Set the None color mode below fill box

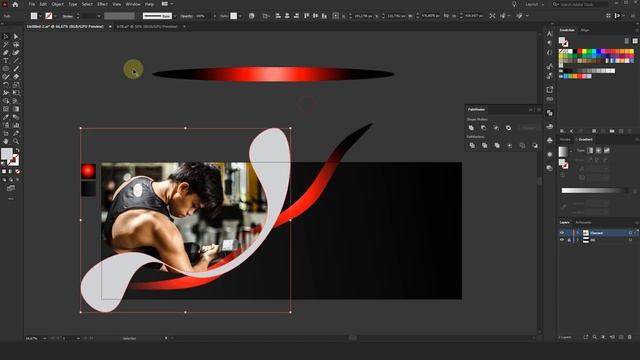(18, 171)
